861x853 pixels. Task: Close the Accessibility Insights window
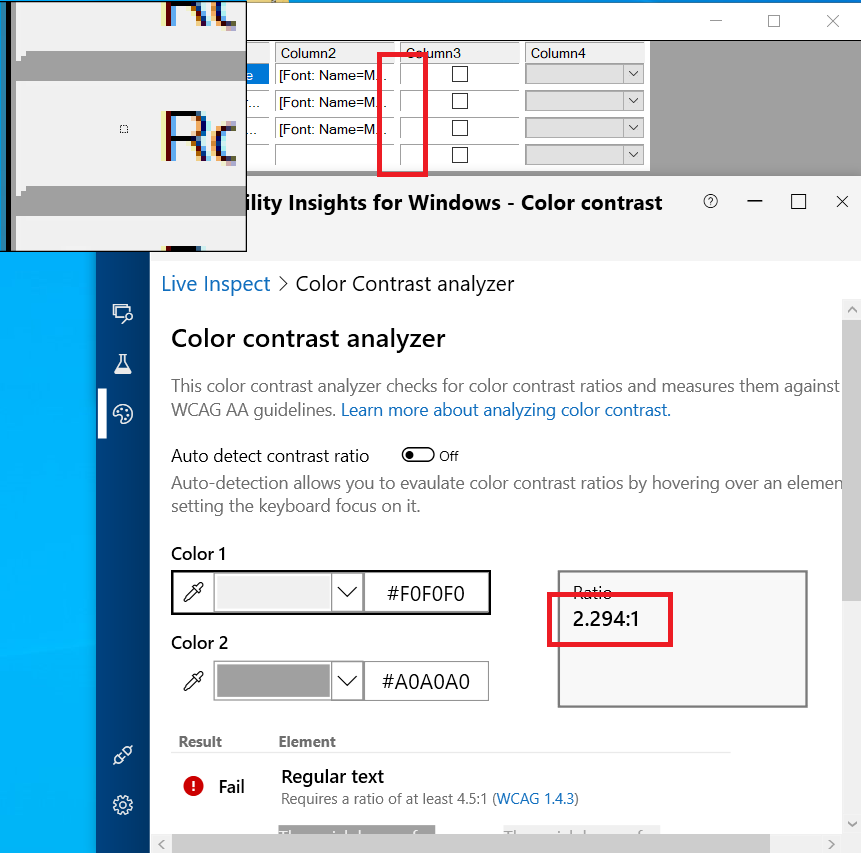pyautogui.click(x=842, y=202)
